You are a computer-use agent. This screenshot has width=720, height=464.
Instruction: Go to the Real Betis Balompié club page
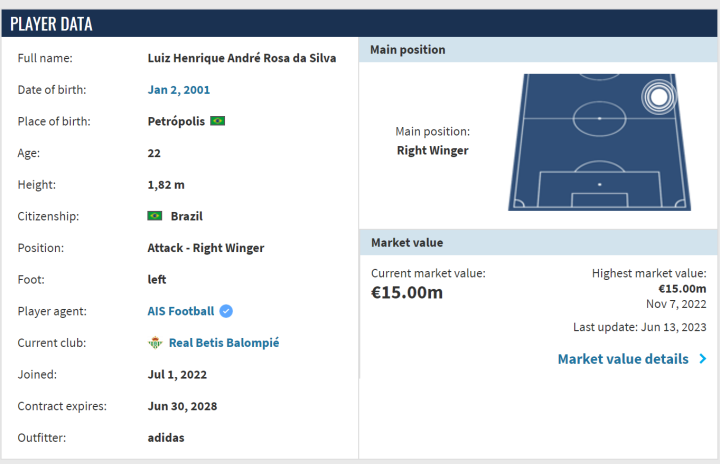[224, 343]
